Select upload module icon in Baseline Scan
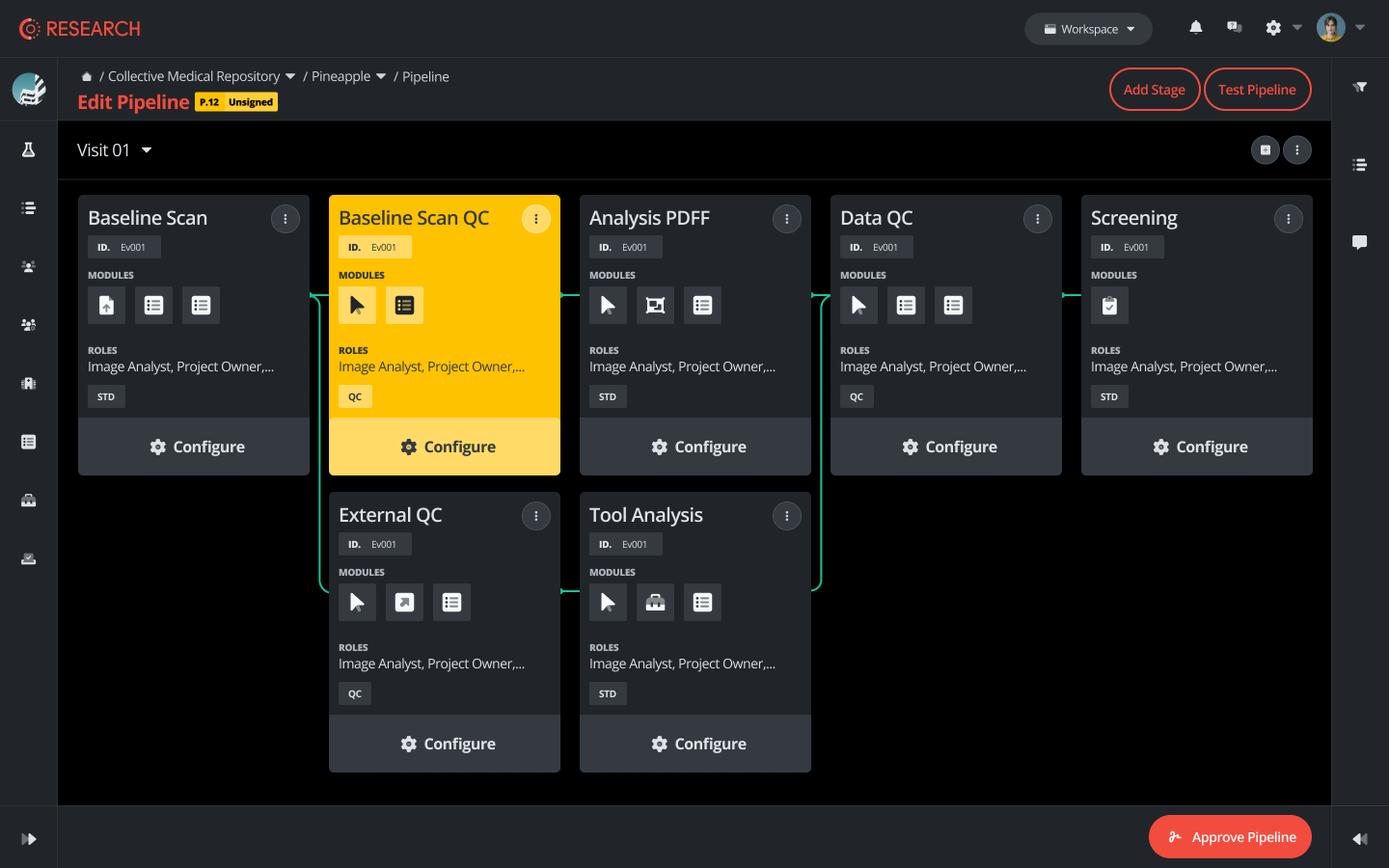The height and width of the screenshot is (868, 1389). 106,306
